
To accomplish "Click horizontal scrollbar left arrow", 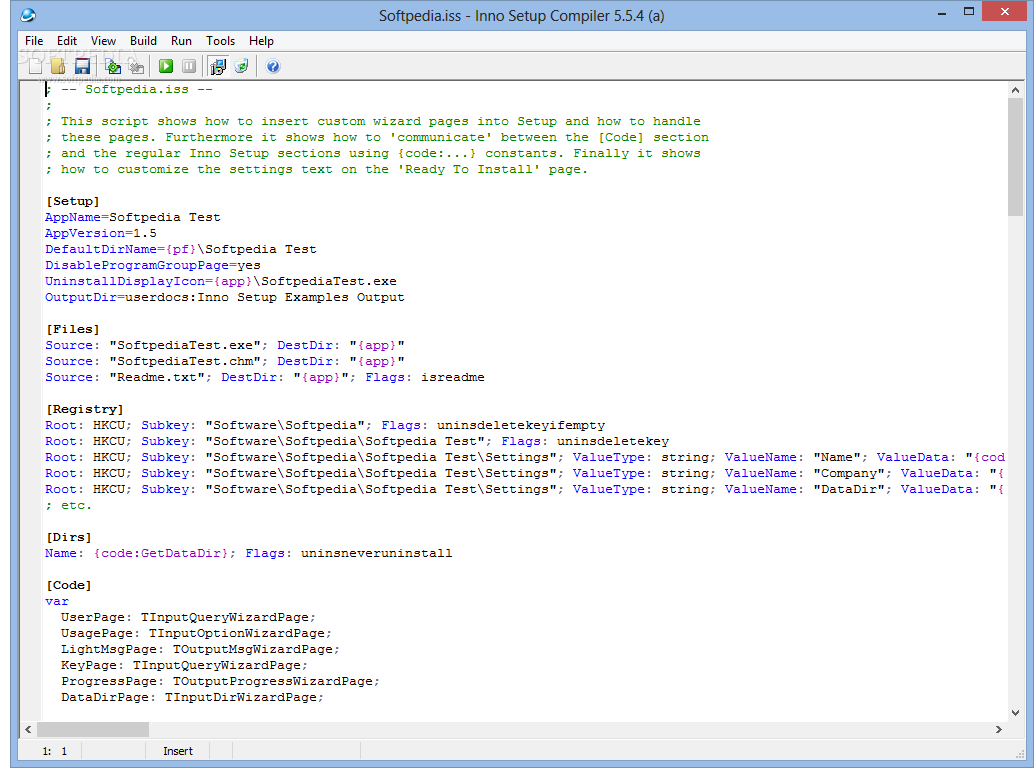I will click(x=28, y=729).
